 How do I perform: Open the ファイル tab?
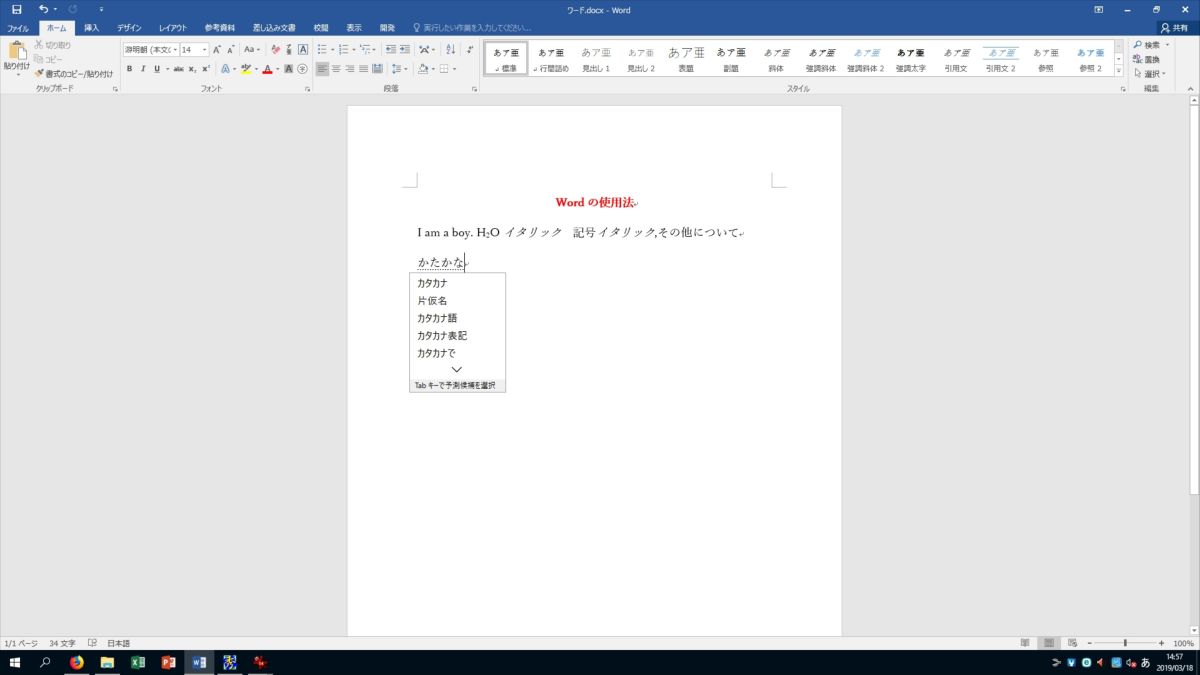click(x=18, y=28)
